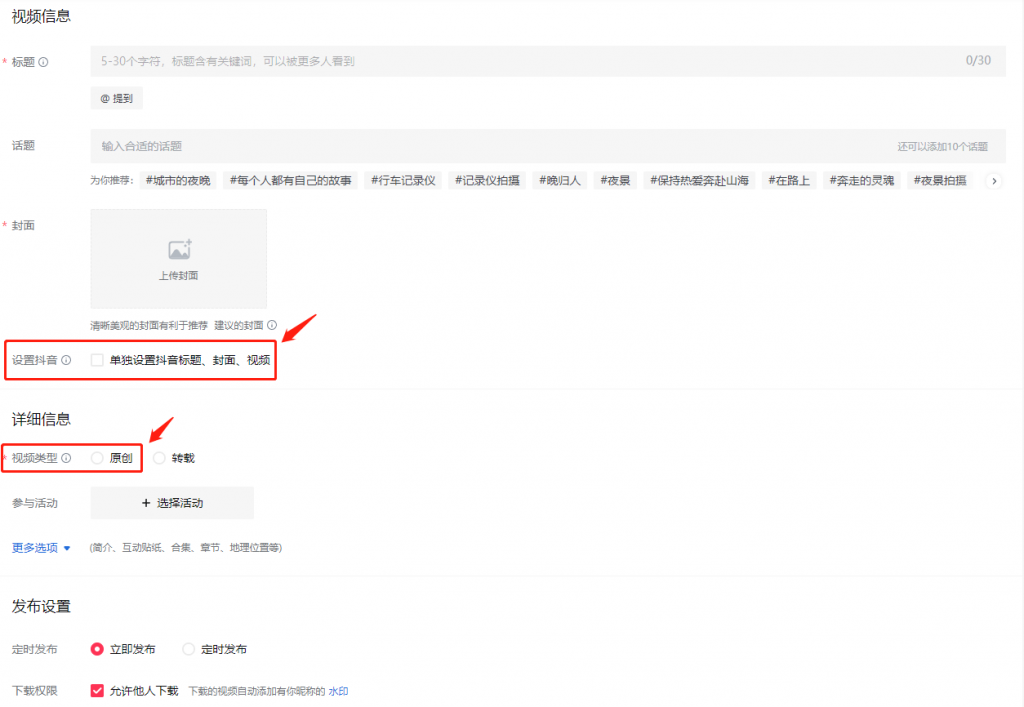Select 定时发布 for scheduled publishing

pyautogui.click(x=188, y=648)
